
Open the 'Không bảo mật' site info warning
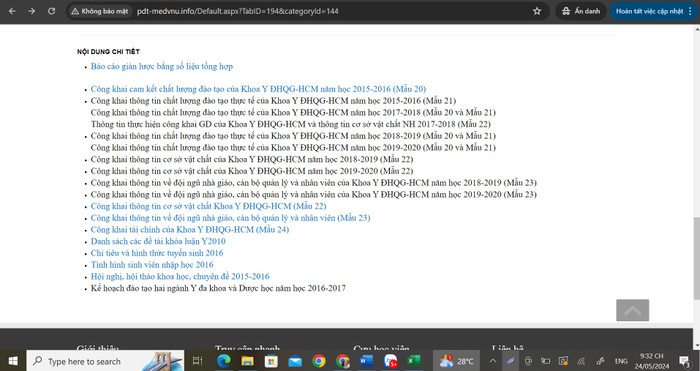coord(100,11)
